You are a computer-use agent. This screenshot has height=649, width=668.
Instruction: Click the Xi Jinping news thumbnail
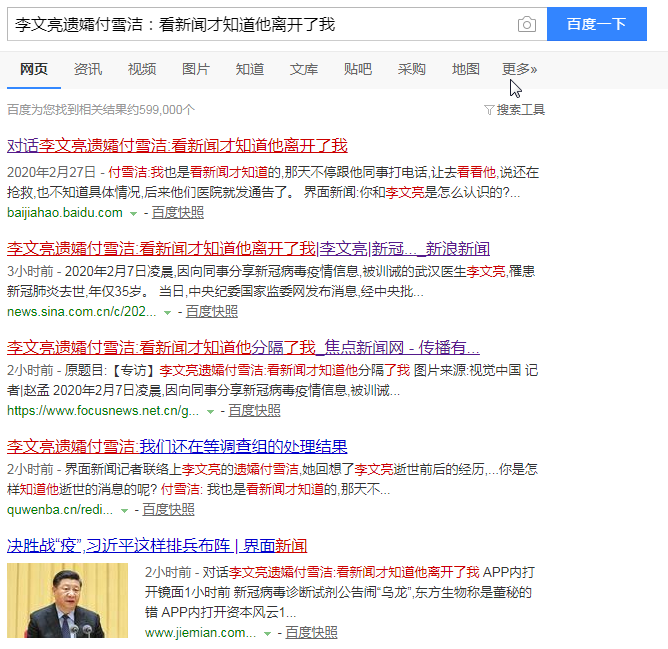click(x=68, y=600)
